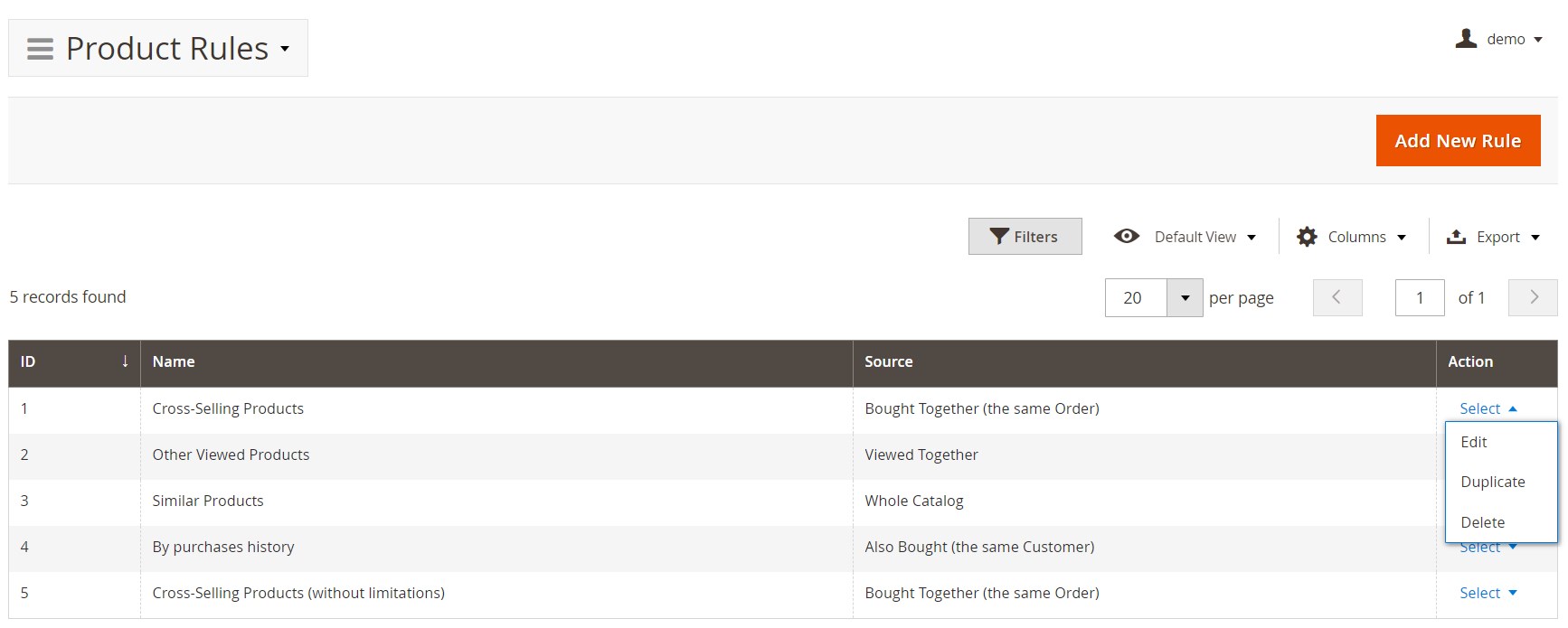Click the Add New Rule button
Screen dimensions: 1568x628
click(x=1458, y=140)
